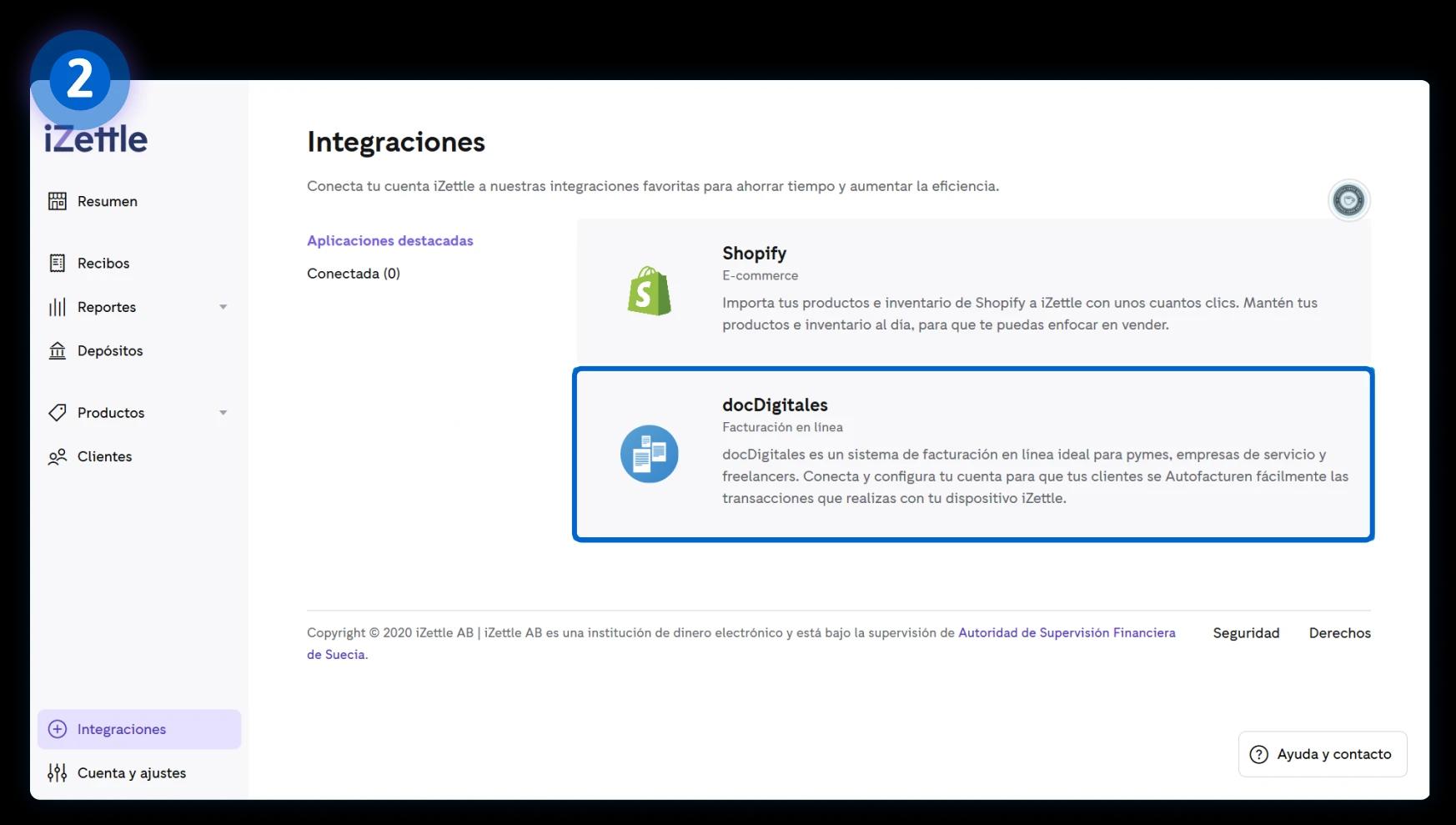Click the Ayuda y contacto button

click(x=1323, y=754)
